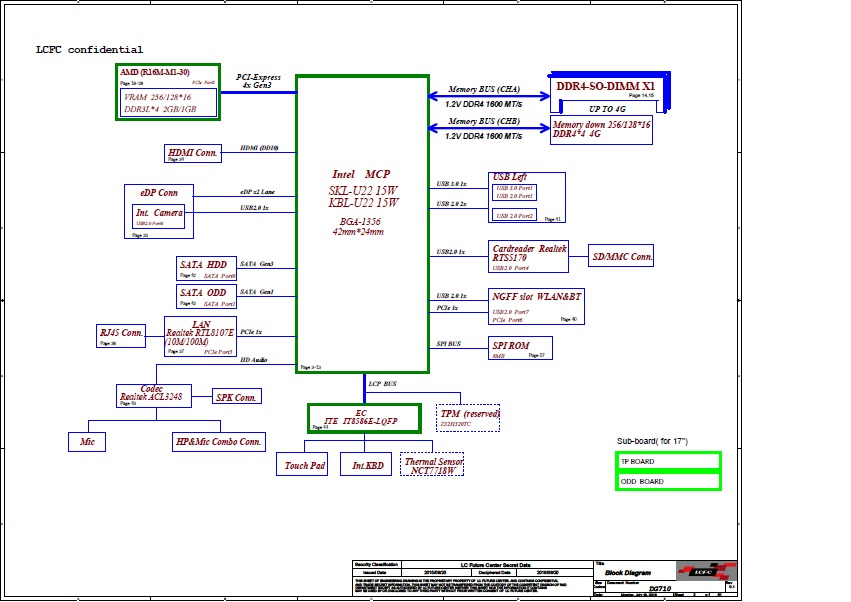Select the SATA HDD block
Image resolution: width=851 pixels, height=602 pixels.
coord(206,269)
